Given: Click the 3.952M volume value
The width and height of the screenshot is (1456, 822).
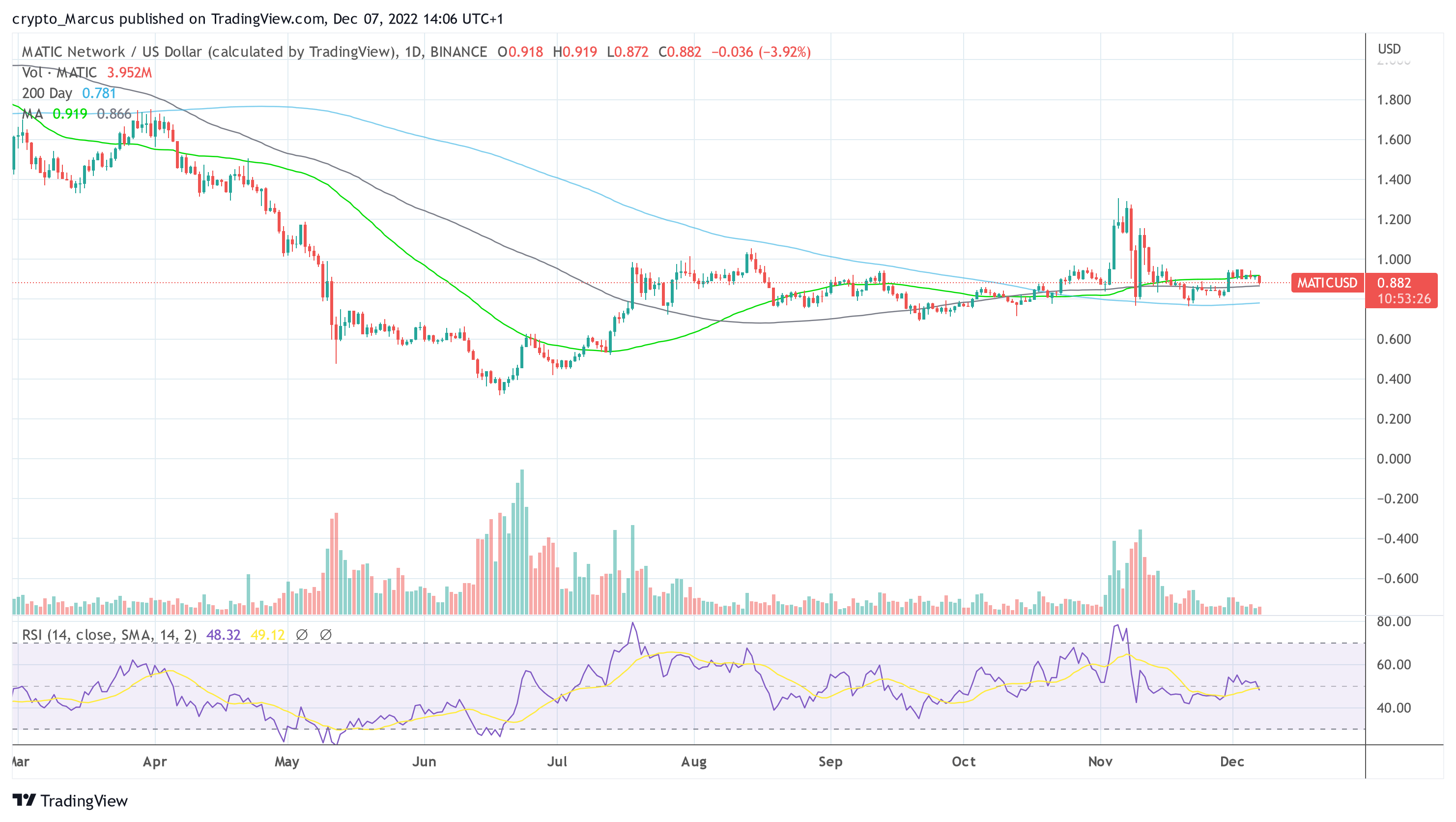Looking at the screenshot, I should click(x=129, y=72).
